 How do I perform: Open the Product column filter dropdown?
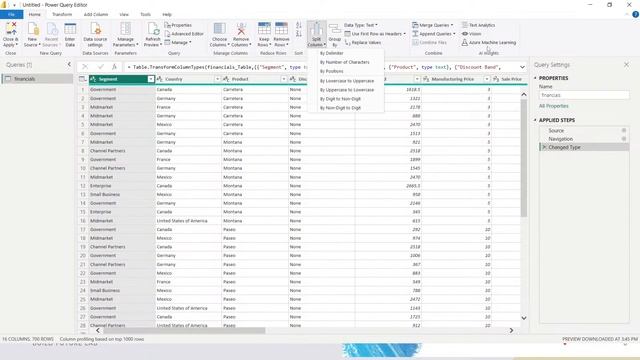pyautogui.click(x=284, y=79)
